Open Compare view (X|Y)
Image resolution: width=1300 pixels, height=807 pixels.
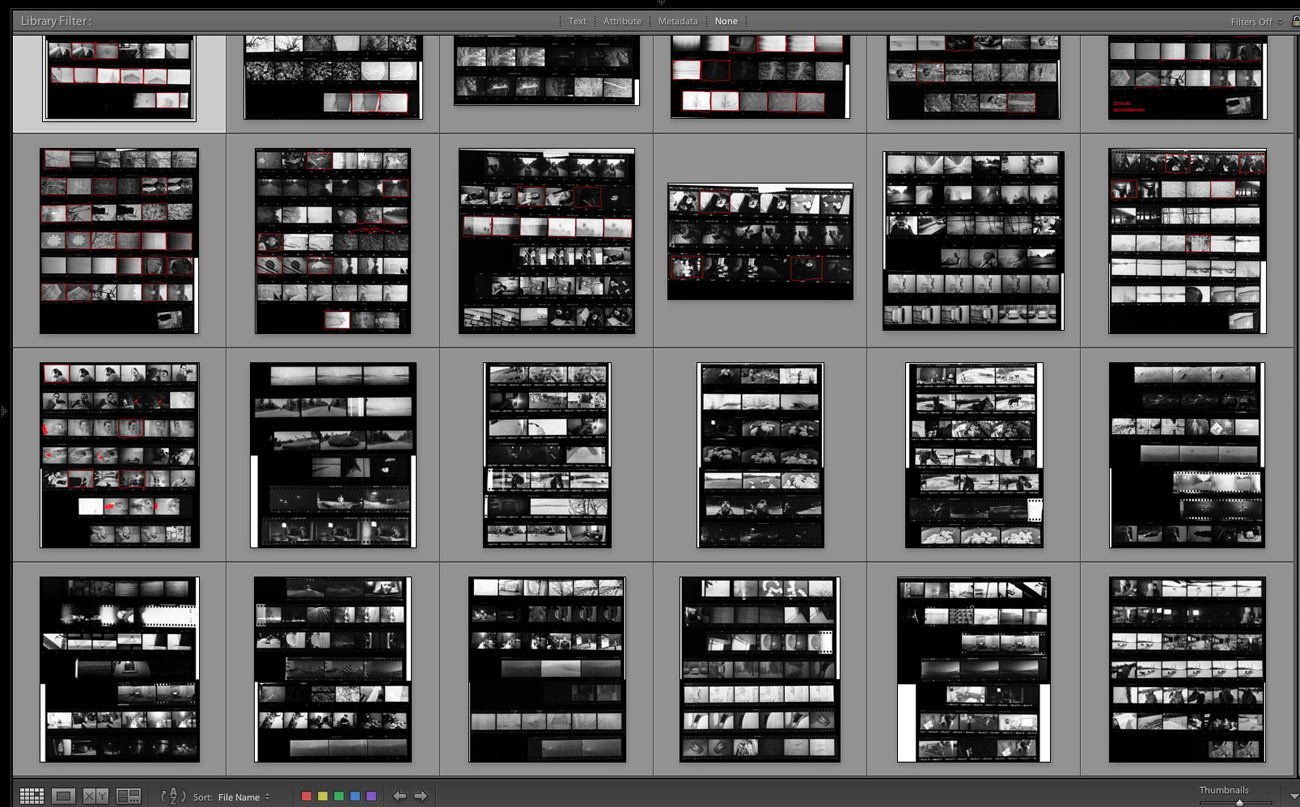tap(96, 796)
